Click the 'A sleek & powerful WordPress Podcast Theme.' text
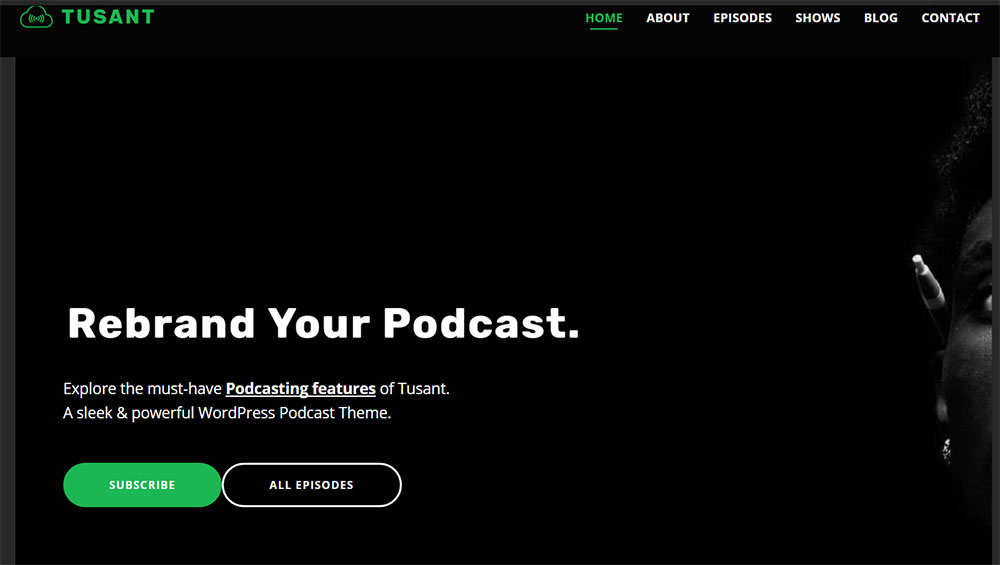The height and width of the screenshot is (565, 1000). (x=227, y=413)
